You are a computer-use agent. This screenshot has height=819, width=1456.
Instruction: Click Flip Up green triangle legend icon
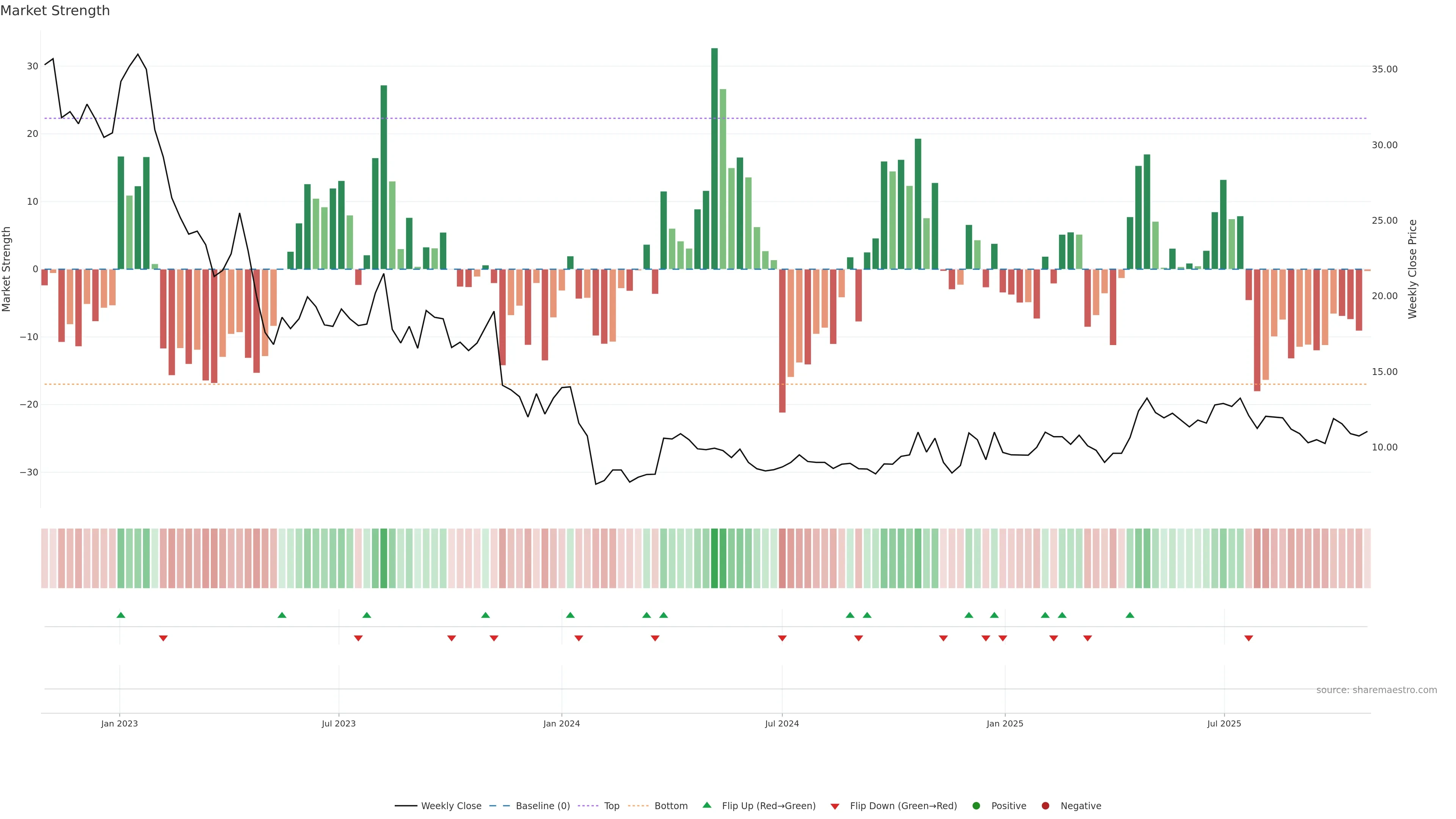706,805
